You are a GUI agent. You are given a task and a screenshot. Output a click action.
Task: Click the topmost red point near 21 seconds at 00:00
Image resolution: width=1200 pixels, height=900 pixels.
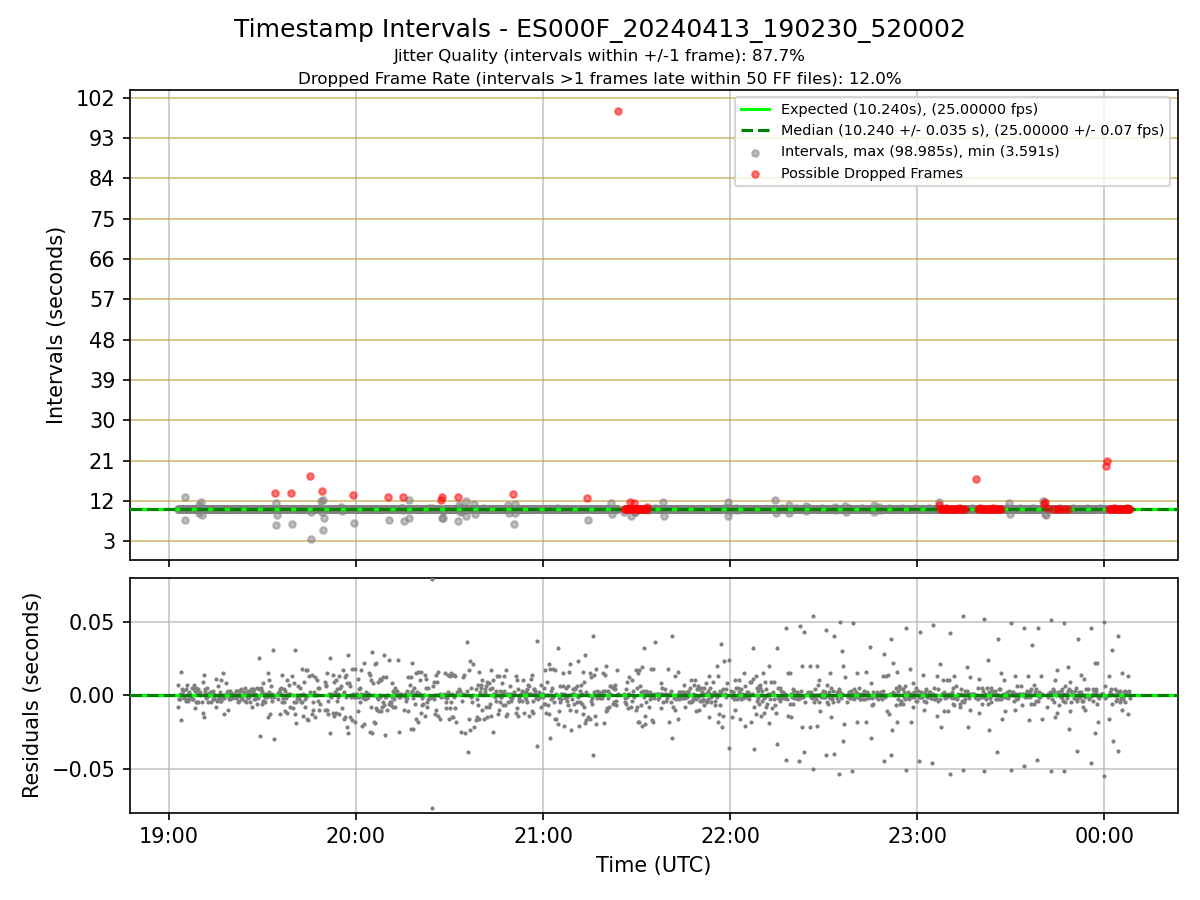pyautogui.click(x=1107, y=461)
